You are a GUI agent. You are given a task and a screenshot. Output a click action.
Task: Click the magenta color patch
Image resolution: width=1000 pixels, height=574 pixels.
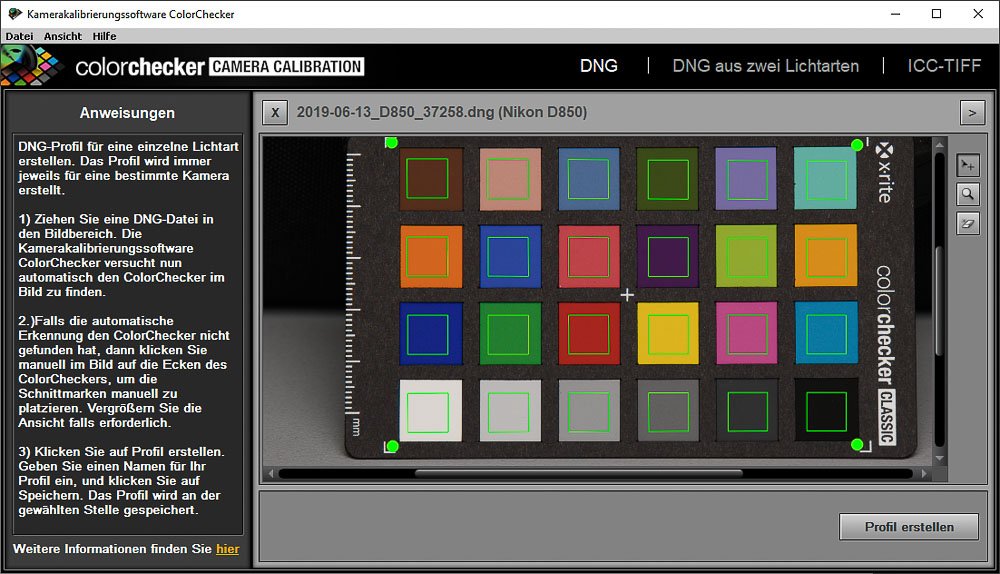point(747,333)
